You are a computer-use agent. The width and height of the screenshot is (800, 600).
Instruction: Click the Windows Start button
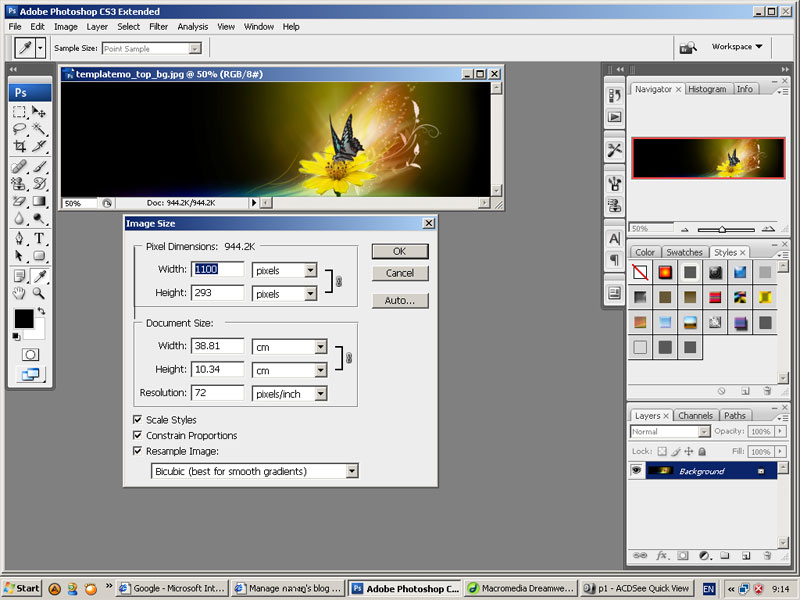tap(21, 588)
